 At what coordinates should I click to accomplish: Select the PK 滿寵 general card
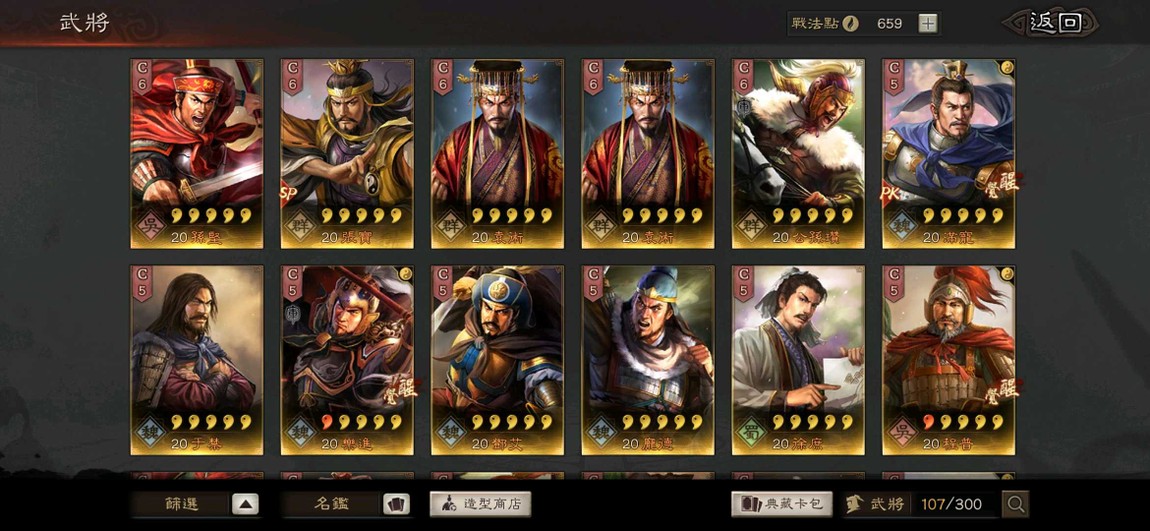[948, 154]
